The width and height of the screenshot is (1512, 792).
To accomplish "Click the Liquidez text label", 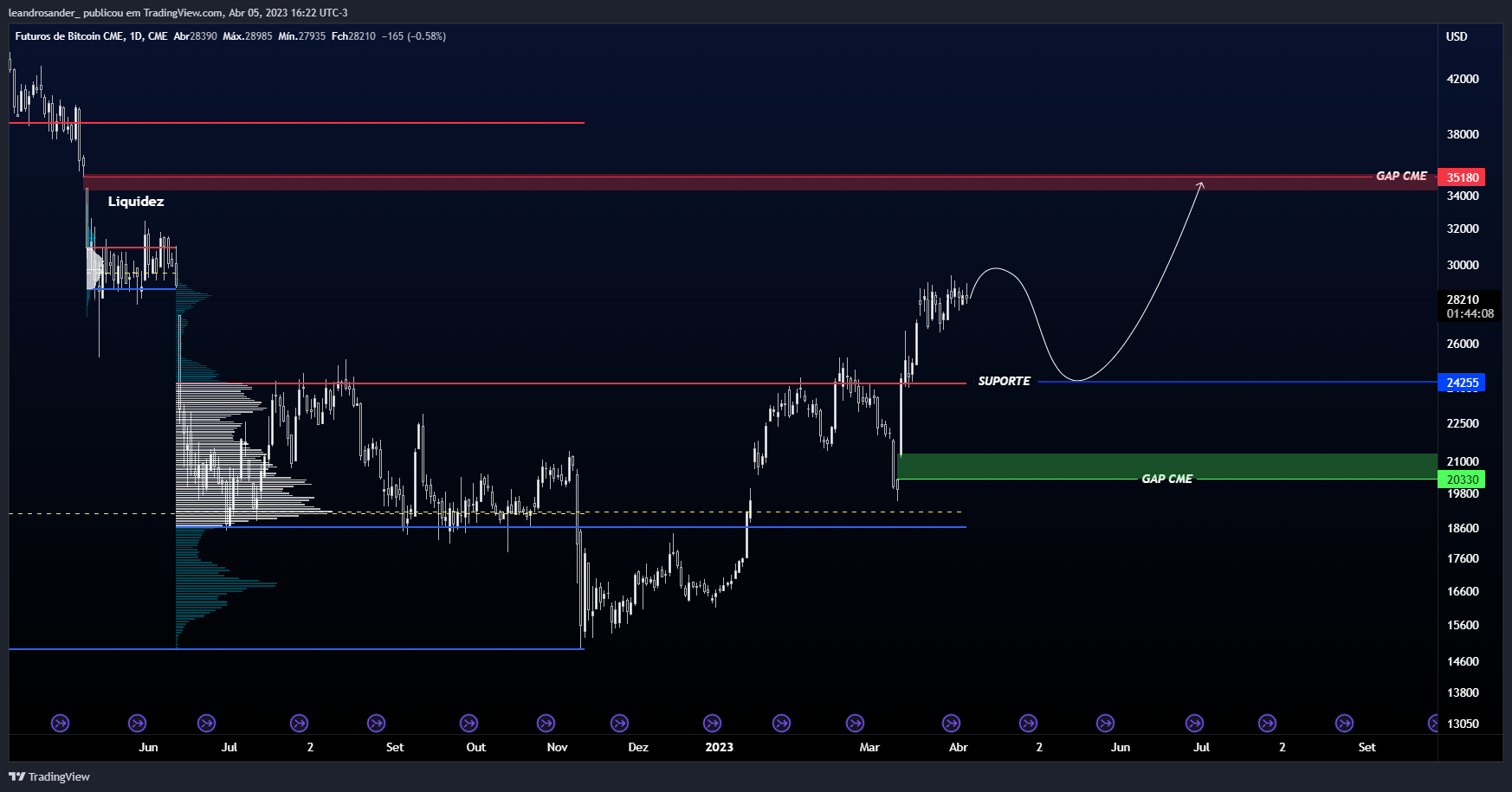I will 136,202.
